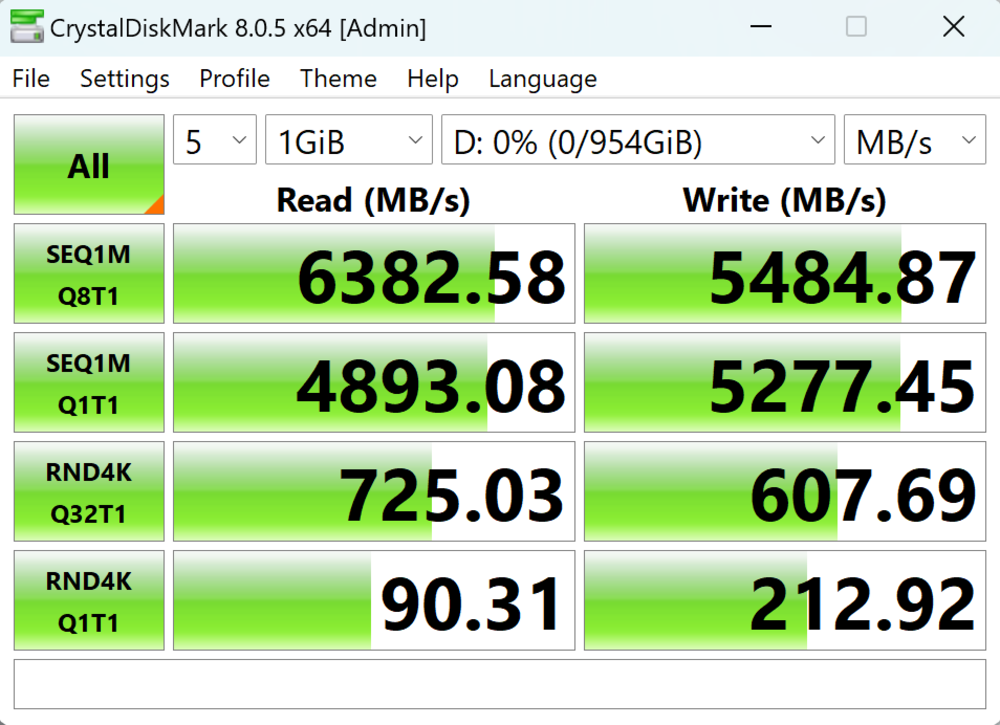Screen dimensions: 1000x725
Task: Click the Write (MB/s) column header
Action: point(784,200)
